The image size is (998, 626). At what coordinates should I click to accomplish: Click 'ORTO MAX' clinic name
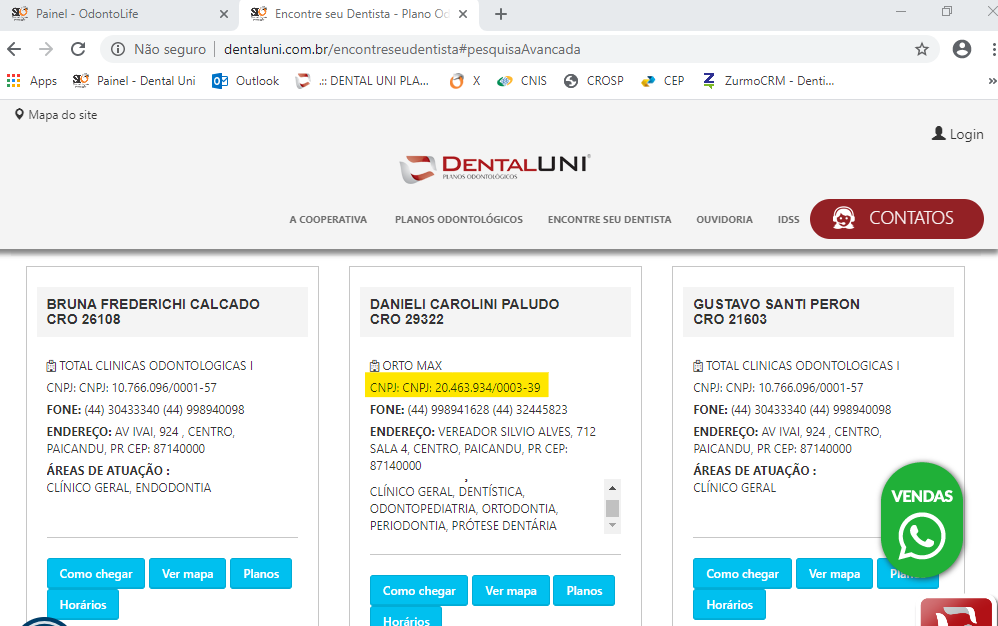tap(412, 366)
